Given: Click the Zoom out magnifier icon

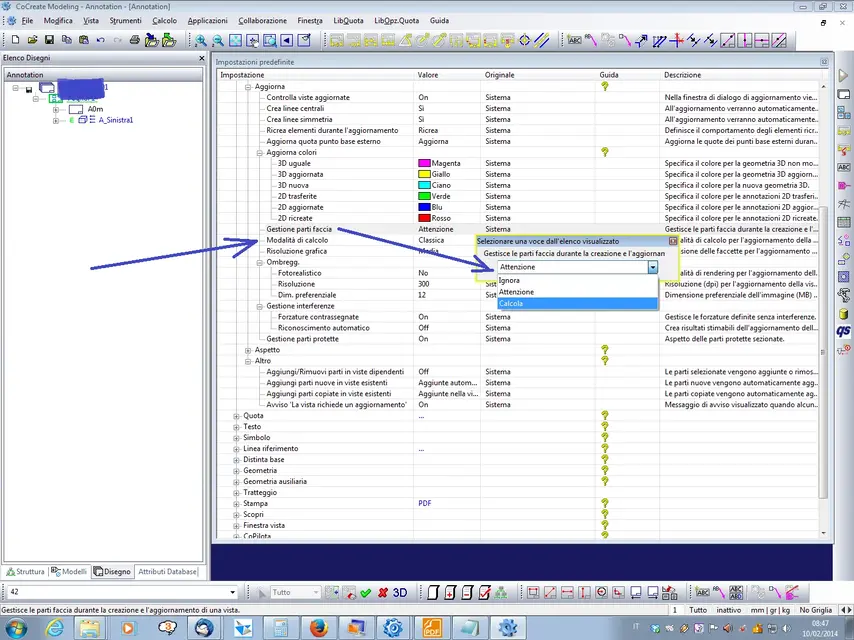Looking at the screenshot, I should [x=218, y=40].
